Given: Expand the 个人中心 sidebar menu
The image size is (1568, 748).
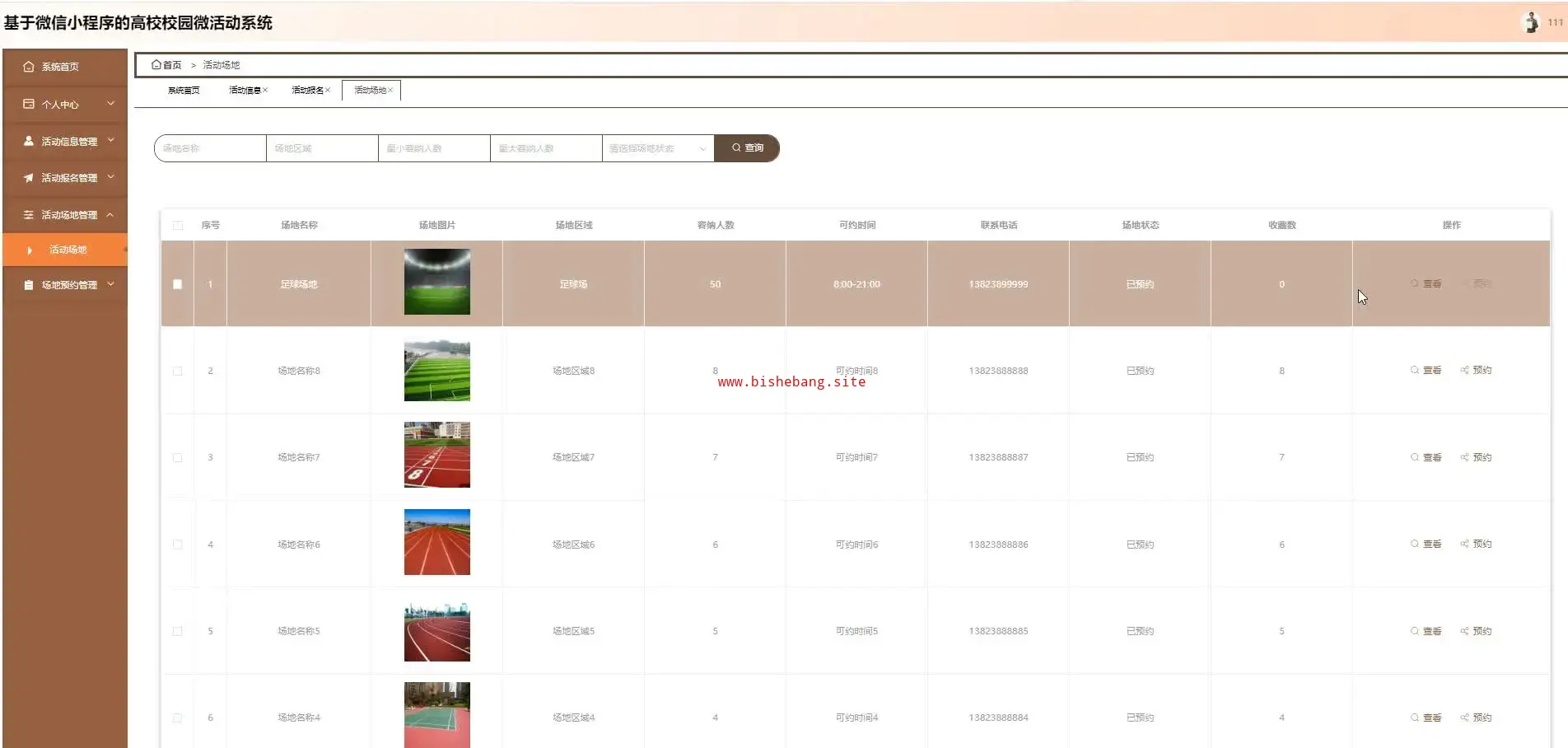Looking at the screenshot, I should point(65,104).
